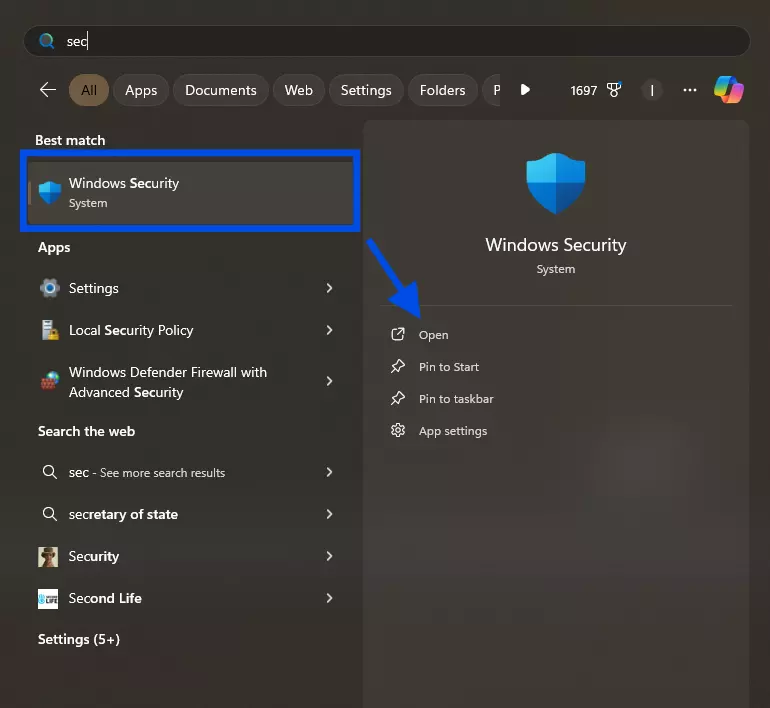Expand the Security web result chevron
Screen dimensions: 770x708
[x=329, y=556]
